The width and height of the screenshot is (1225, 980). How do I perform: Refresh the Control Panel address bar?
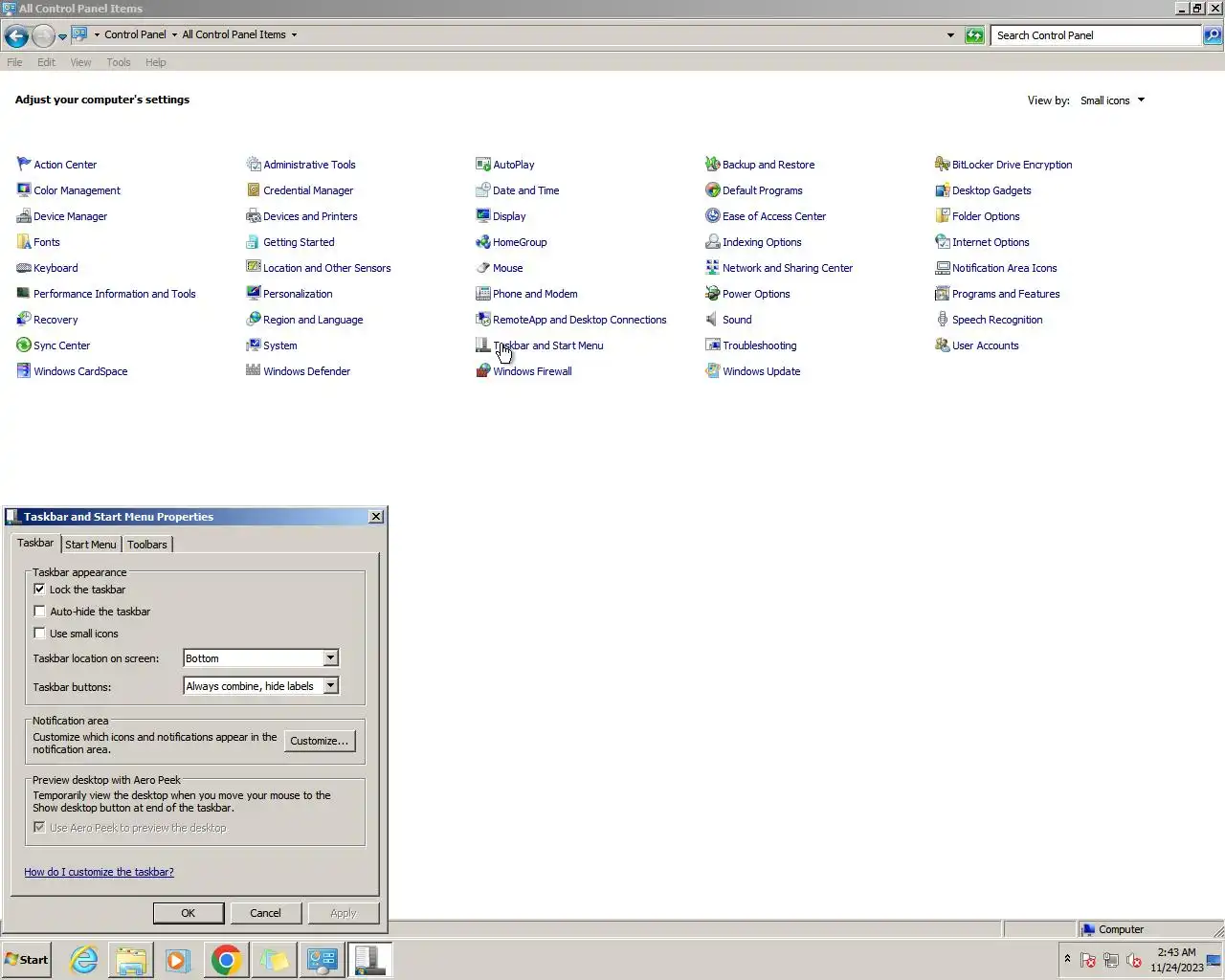click(x=974, y=35)
